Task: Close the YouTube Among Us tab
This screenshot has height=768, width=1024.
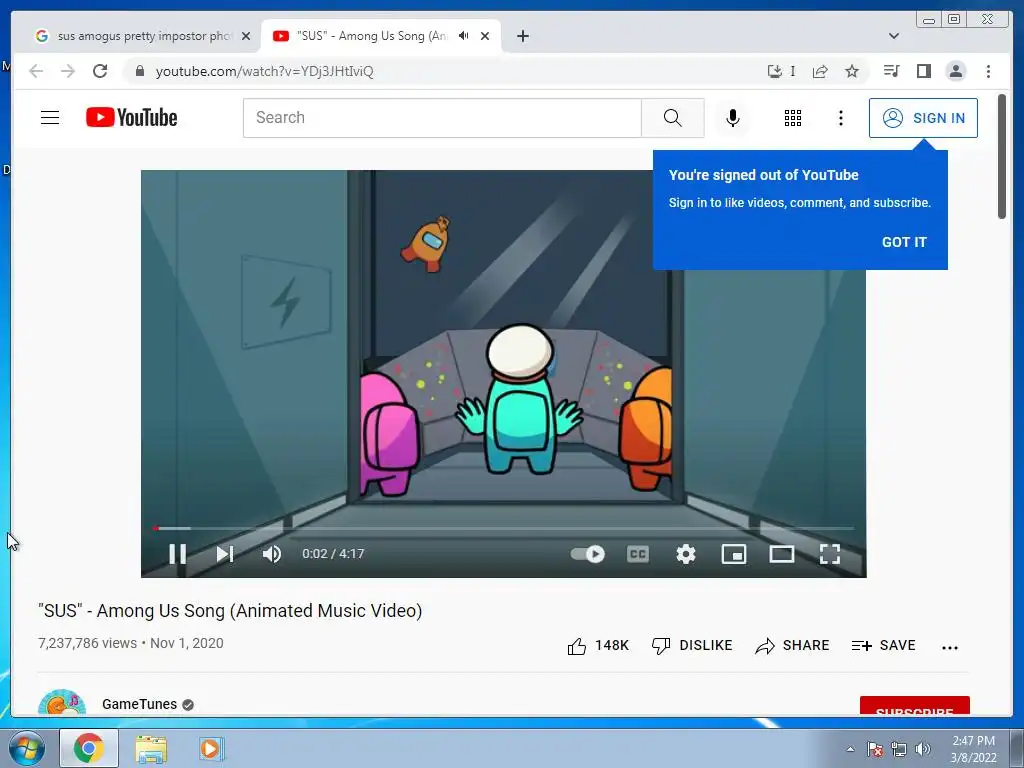Action: point(485,36)
